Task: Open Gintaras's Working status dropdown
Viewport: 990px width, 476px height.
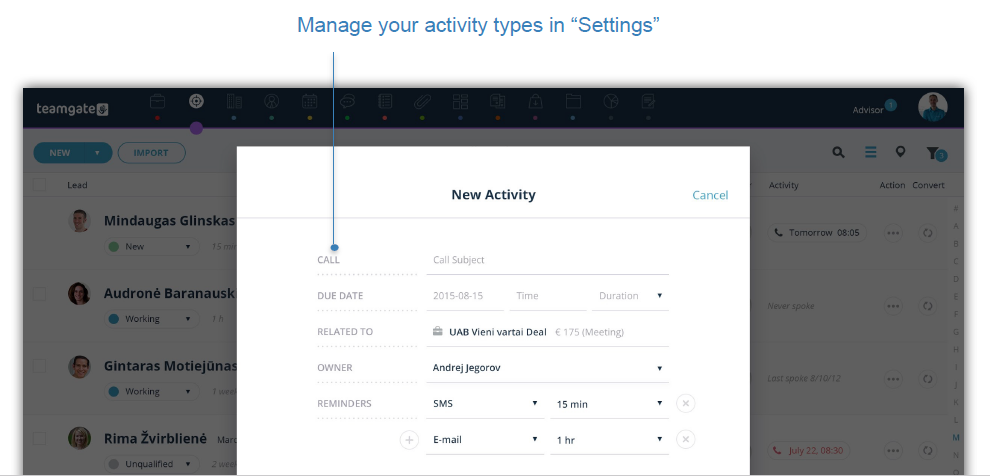Action: point(152,391)
